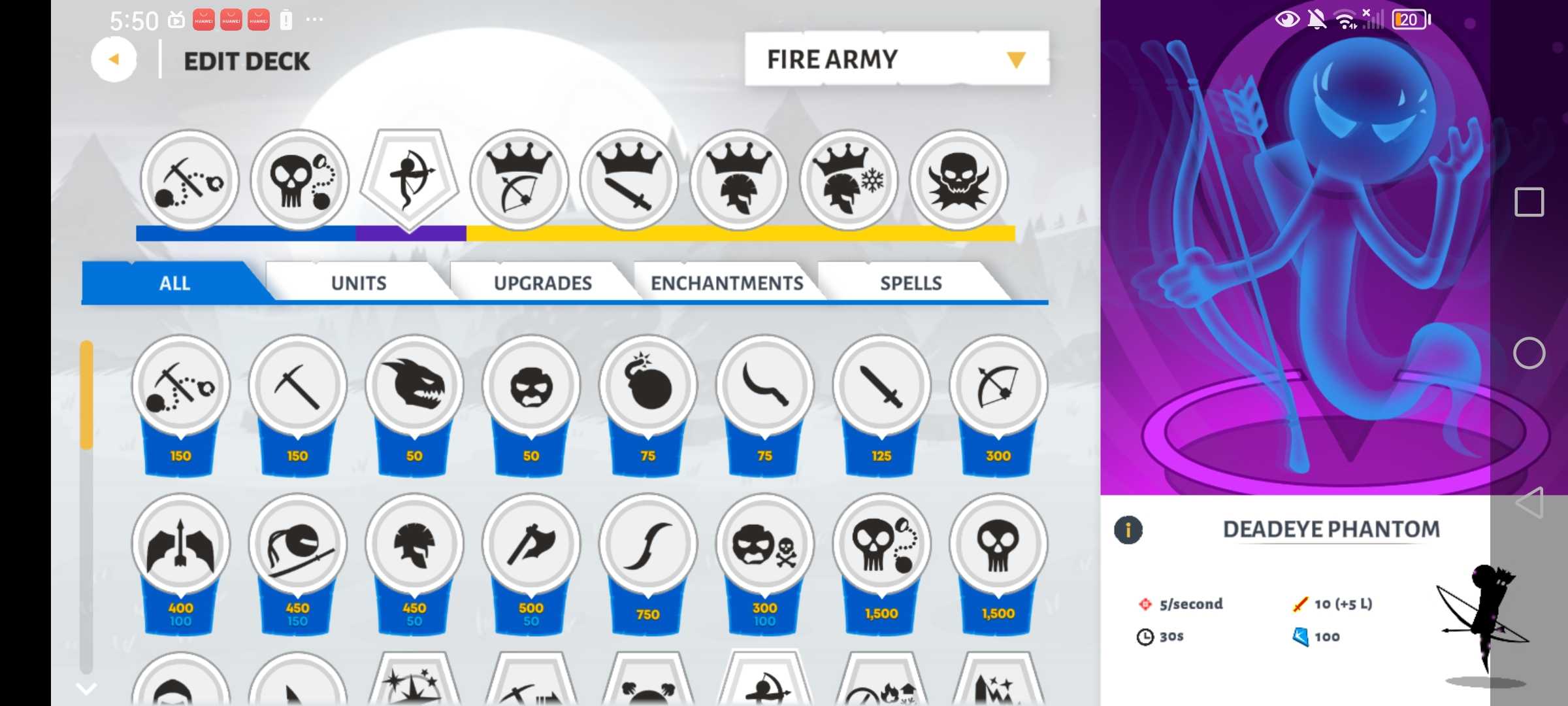
Task: Pick the winged arrow card costing 400
Action: click(181, 563)
